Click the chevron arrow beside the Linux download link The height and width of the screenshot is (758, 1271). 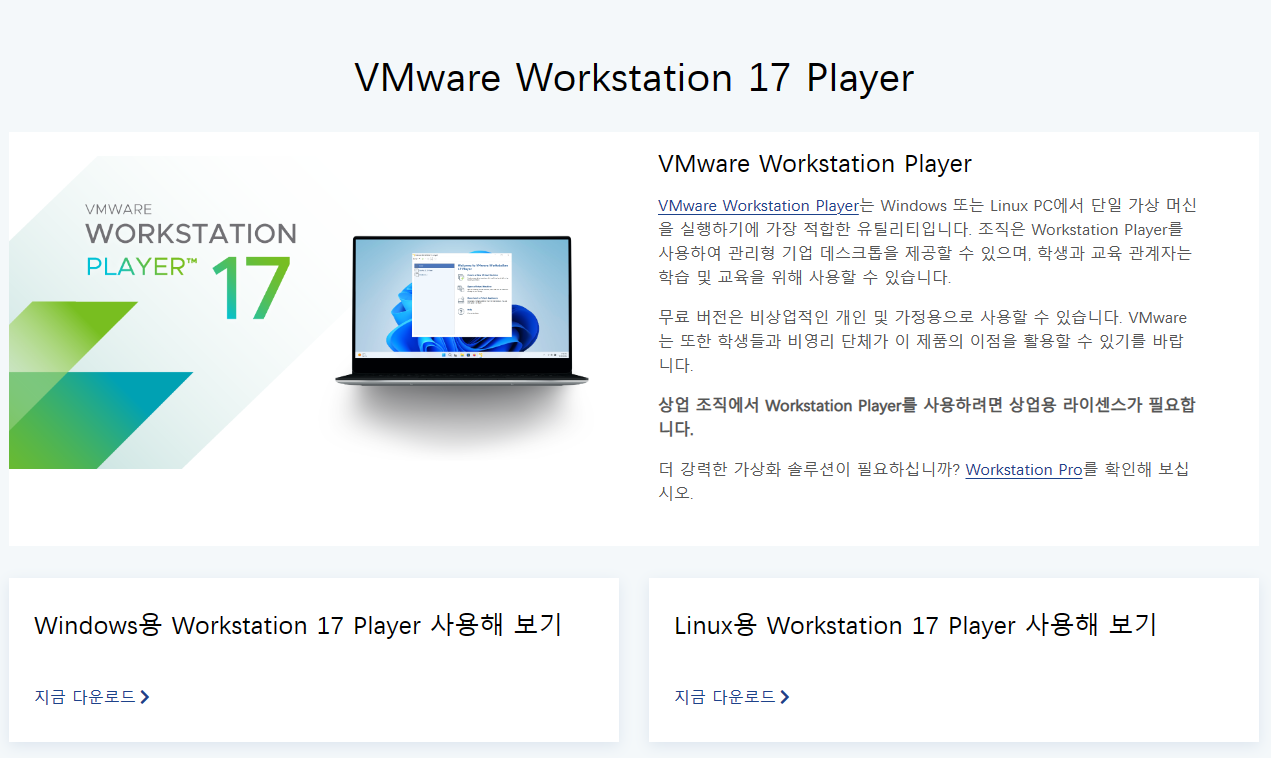click(x=785, y=697)
